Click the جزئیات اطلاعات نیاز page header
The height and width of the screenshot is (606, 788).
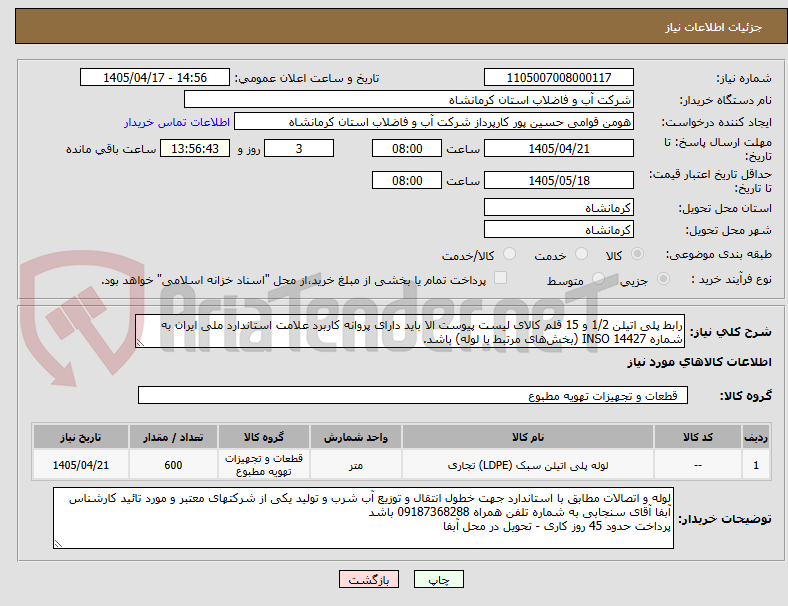(401, 26)
